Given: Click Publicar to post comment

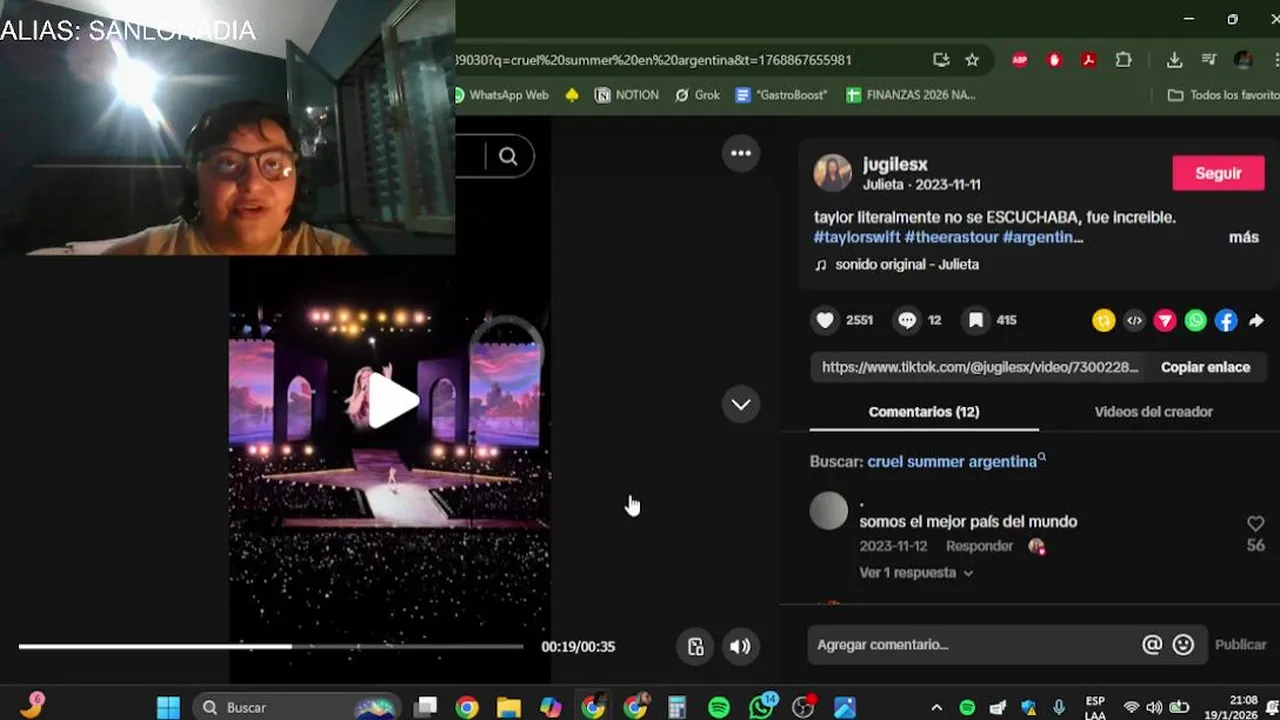Looking at the screenshot, I should [x=1240, y=645].
